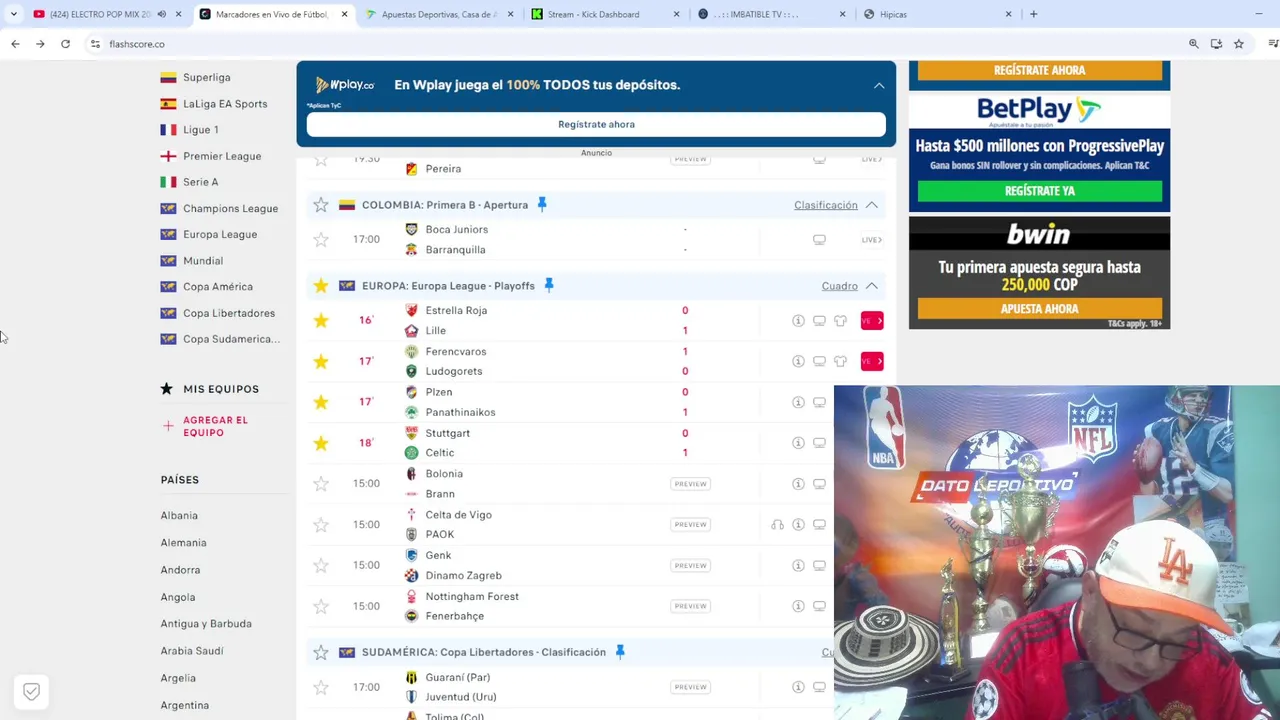The height and width of the screenshot is (720, 1280).
Task: Open info icon for Guaraní vs Juventud
Action: point(798,687)
